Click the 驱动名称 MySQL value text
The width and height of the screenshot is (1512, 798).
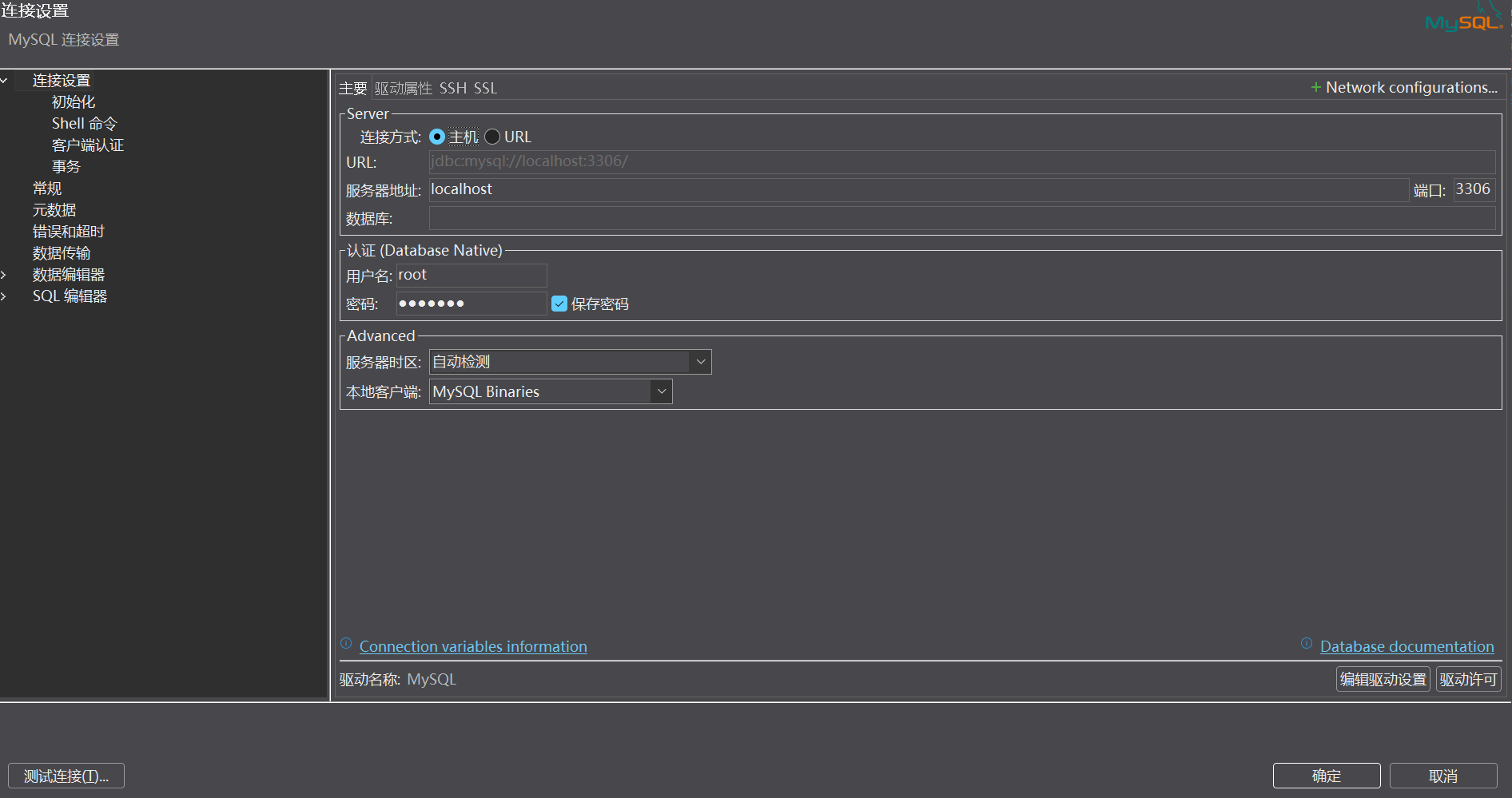[x=432, y=679]
